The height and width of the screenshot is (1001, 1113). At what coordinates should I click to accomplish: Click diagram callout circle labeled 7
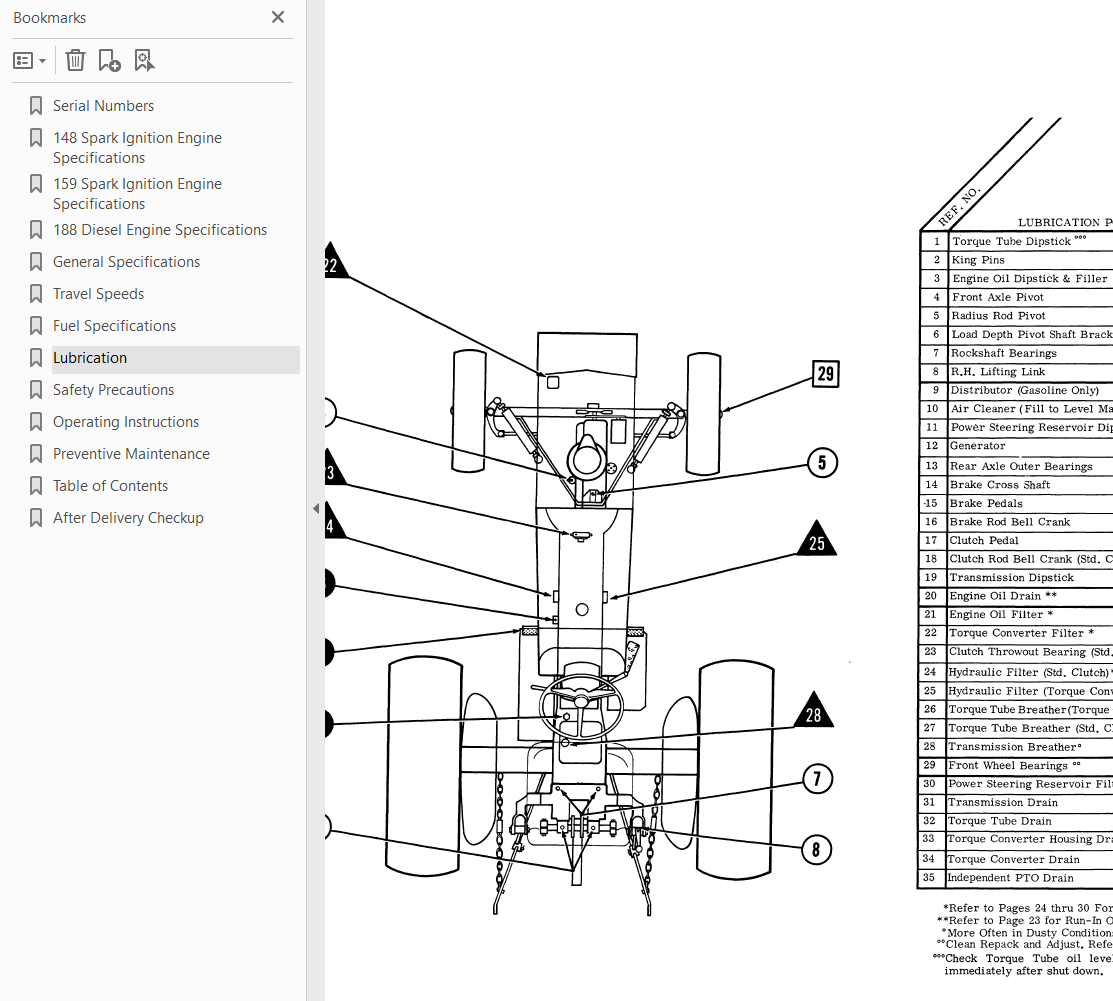[817, 779]
